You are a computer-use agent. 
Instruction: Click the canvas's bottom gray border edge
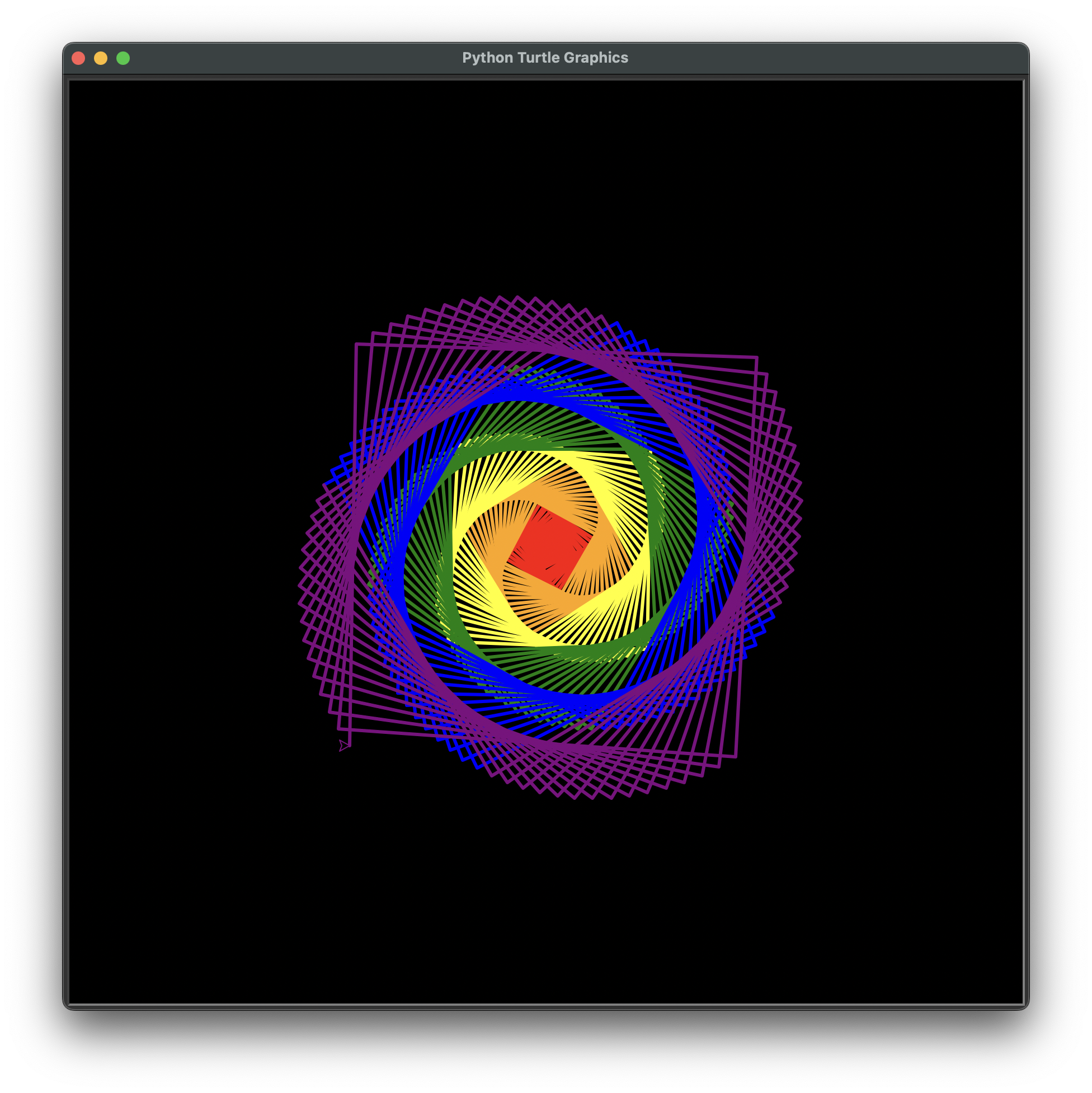pos(546,1005)
